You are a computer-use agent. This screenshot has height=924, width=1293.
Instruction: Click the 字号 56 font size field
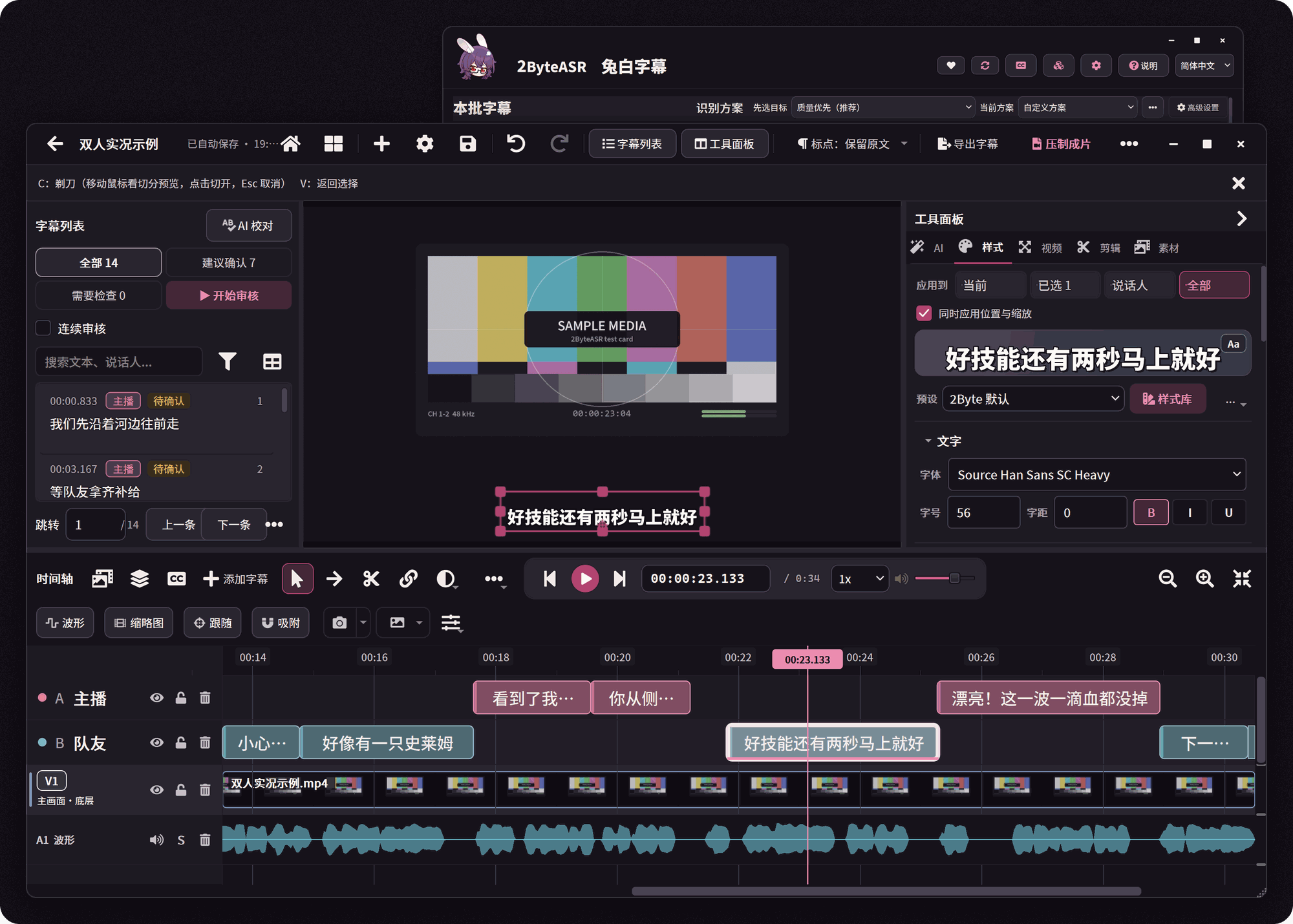click(x=983, y=512)
